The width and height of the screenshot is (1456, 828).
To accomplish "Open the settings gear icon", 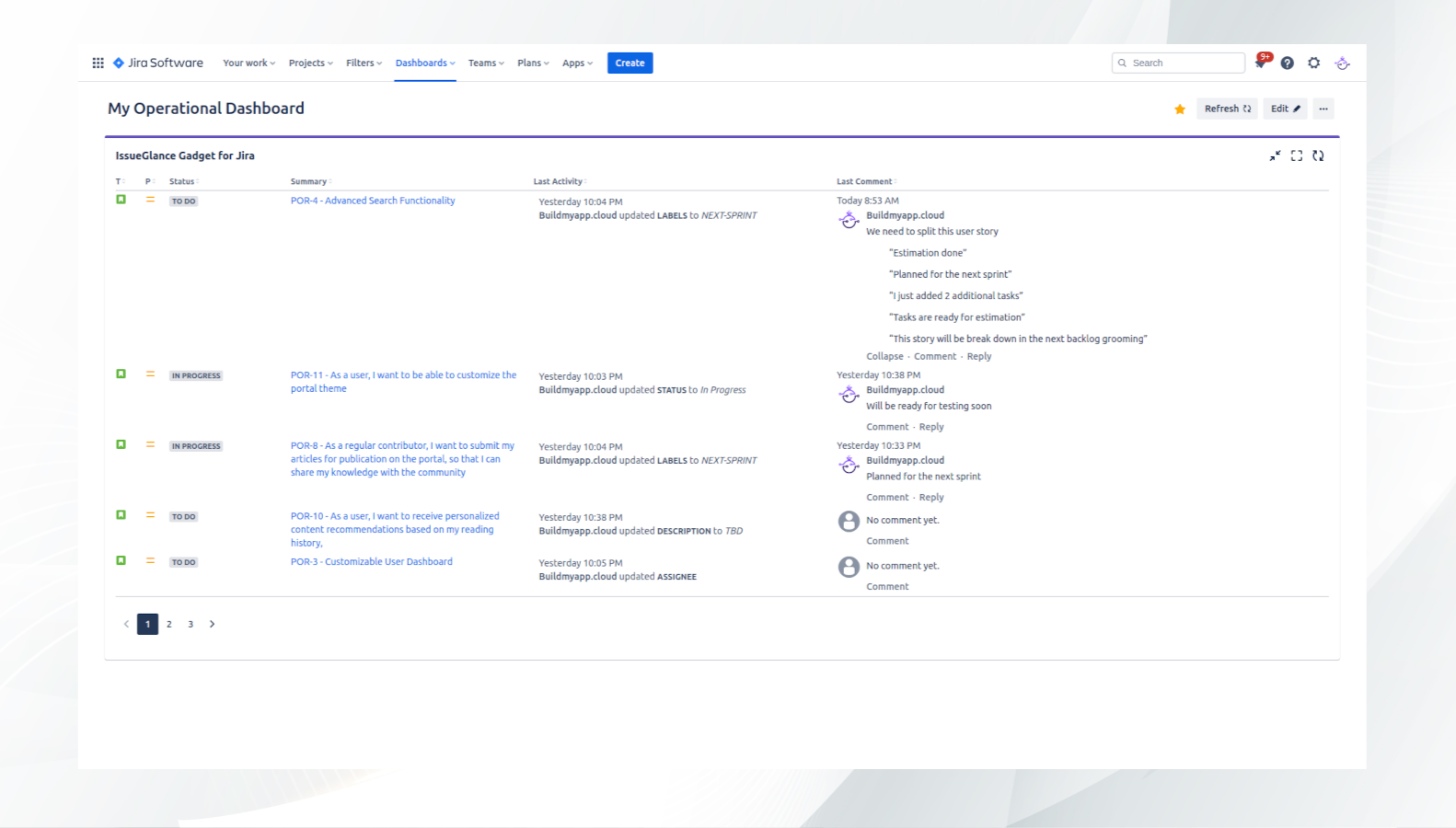I will (x=1313, y=63).
